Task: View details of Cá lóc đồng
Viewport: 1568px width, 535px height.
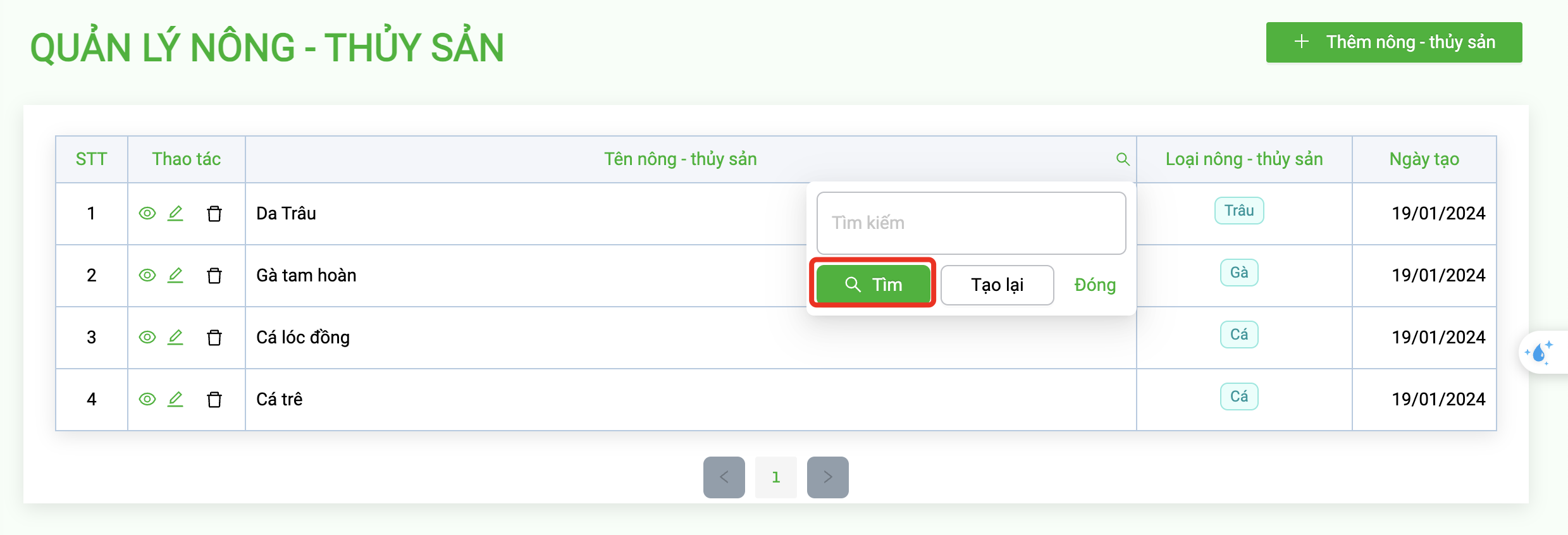Action: (x=147, y=337)
